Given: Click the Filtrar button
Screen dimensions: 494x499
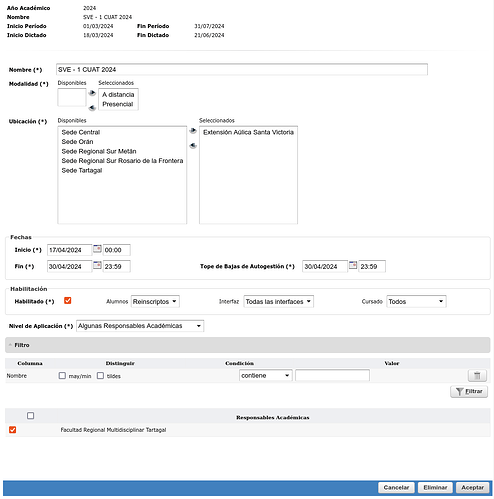Looking at the screenshot, I should tap(469, 391).
